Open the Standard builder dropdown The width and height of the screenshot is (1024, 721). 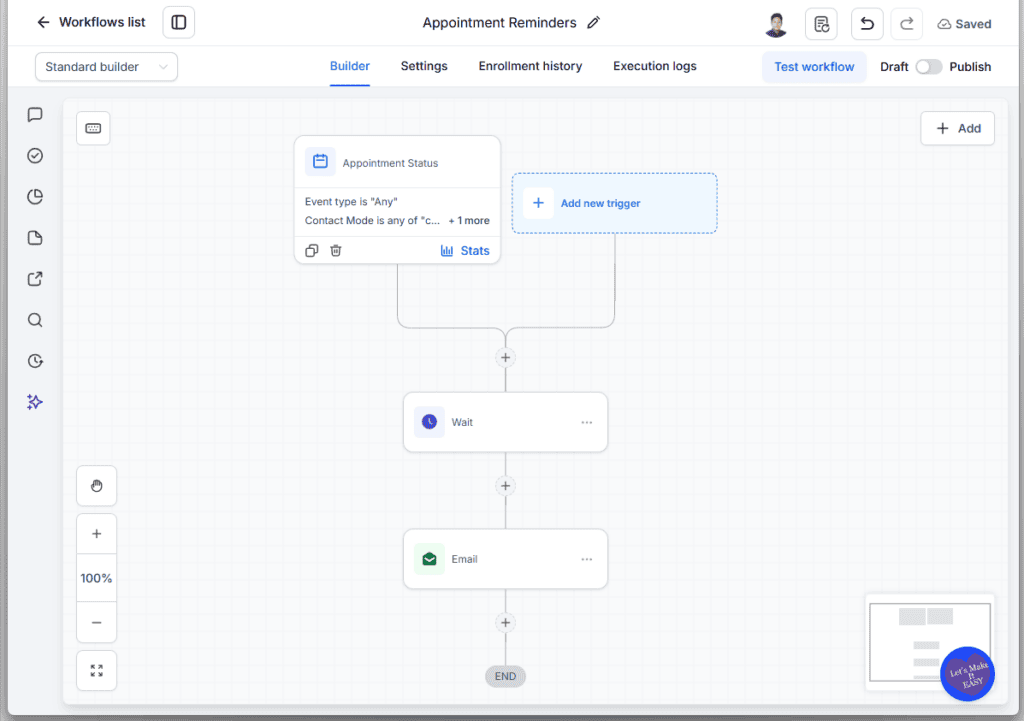106,67
